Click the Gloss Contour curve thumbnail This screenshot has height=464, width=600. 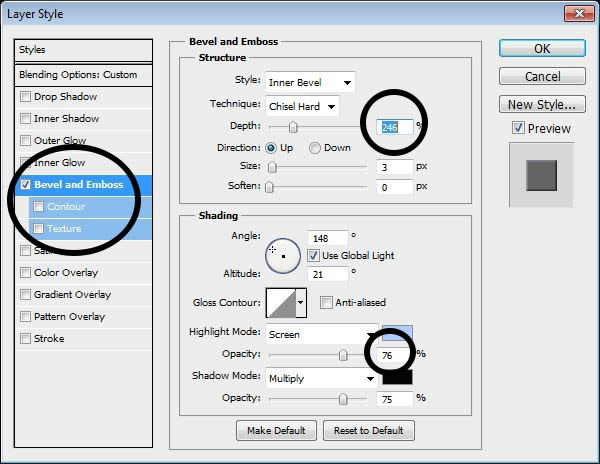(281, 303)
